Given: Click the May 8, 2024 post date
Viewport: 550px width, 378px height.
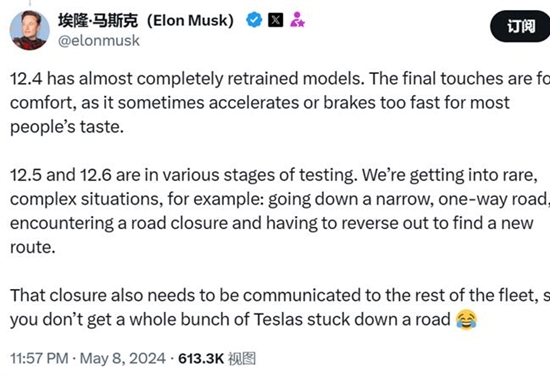Looking at the screenshot, I should point(123,358).
